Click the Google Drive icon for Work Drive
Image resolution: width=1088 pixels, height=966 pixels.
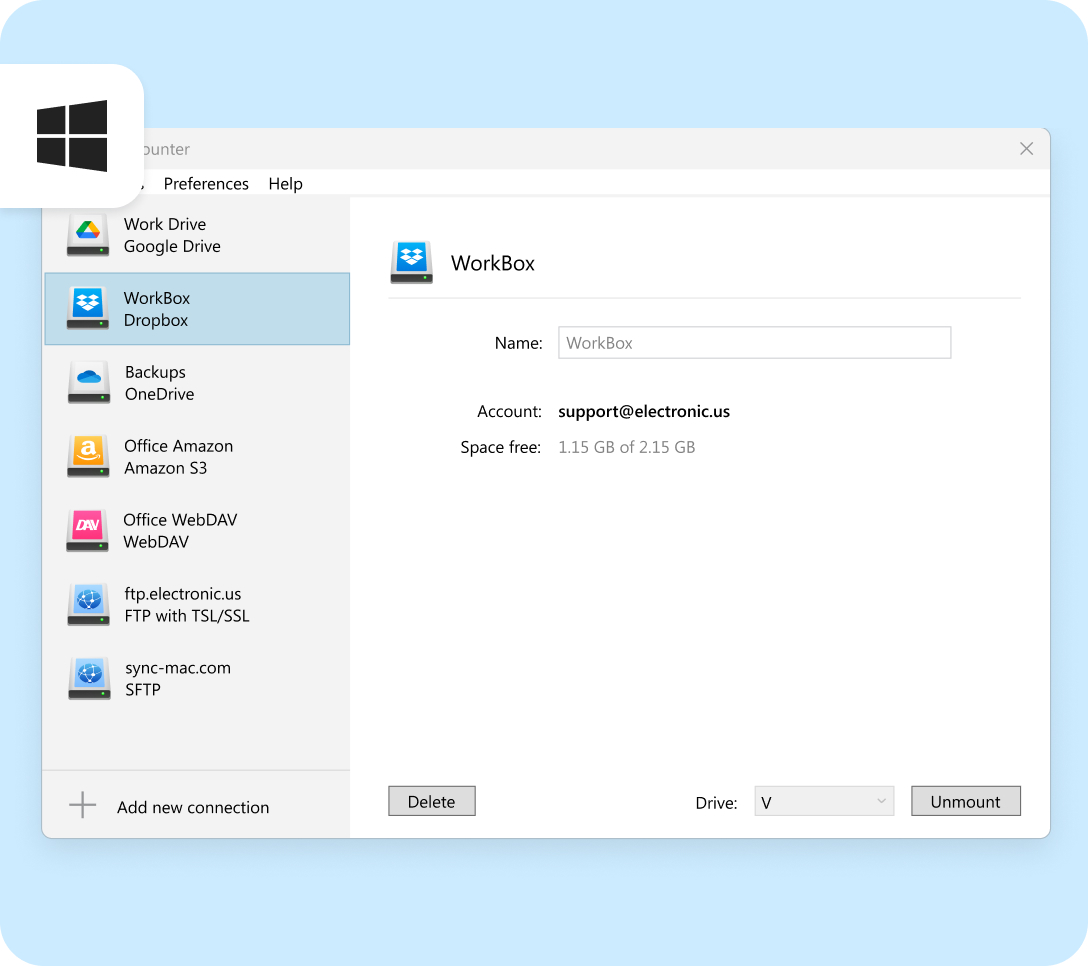(88, 234)
